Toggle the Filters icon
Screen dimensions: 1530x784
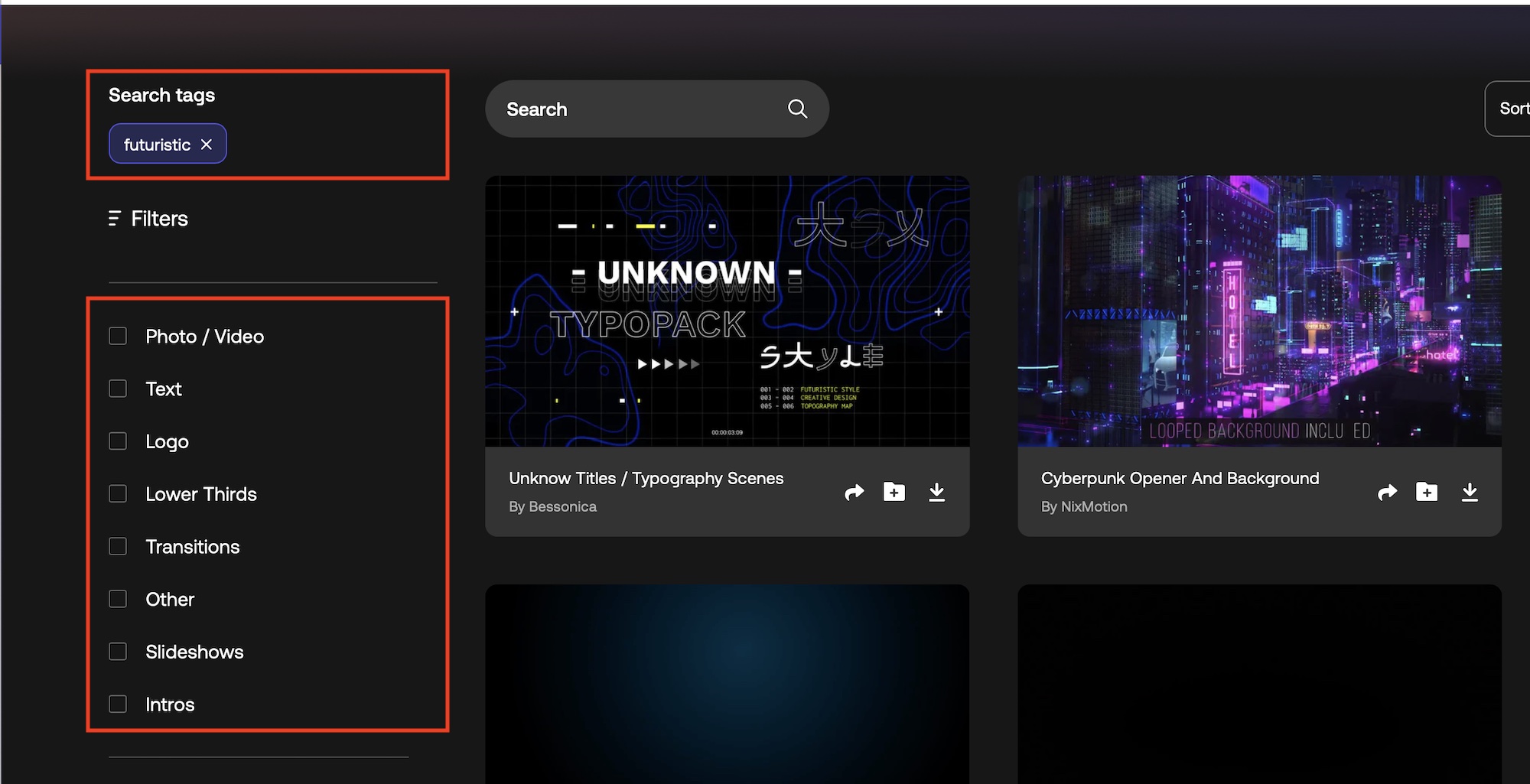tap(115, 219)
